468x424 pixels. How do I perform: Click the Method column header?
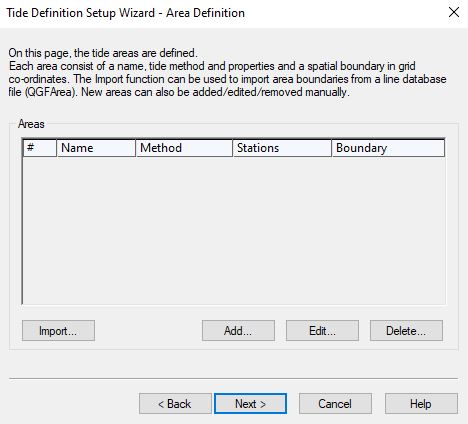pos(184,148)
